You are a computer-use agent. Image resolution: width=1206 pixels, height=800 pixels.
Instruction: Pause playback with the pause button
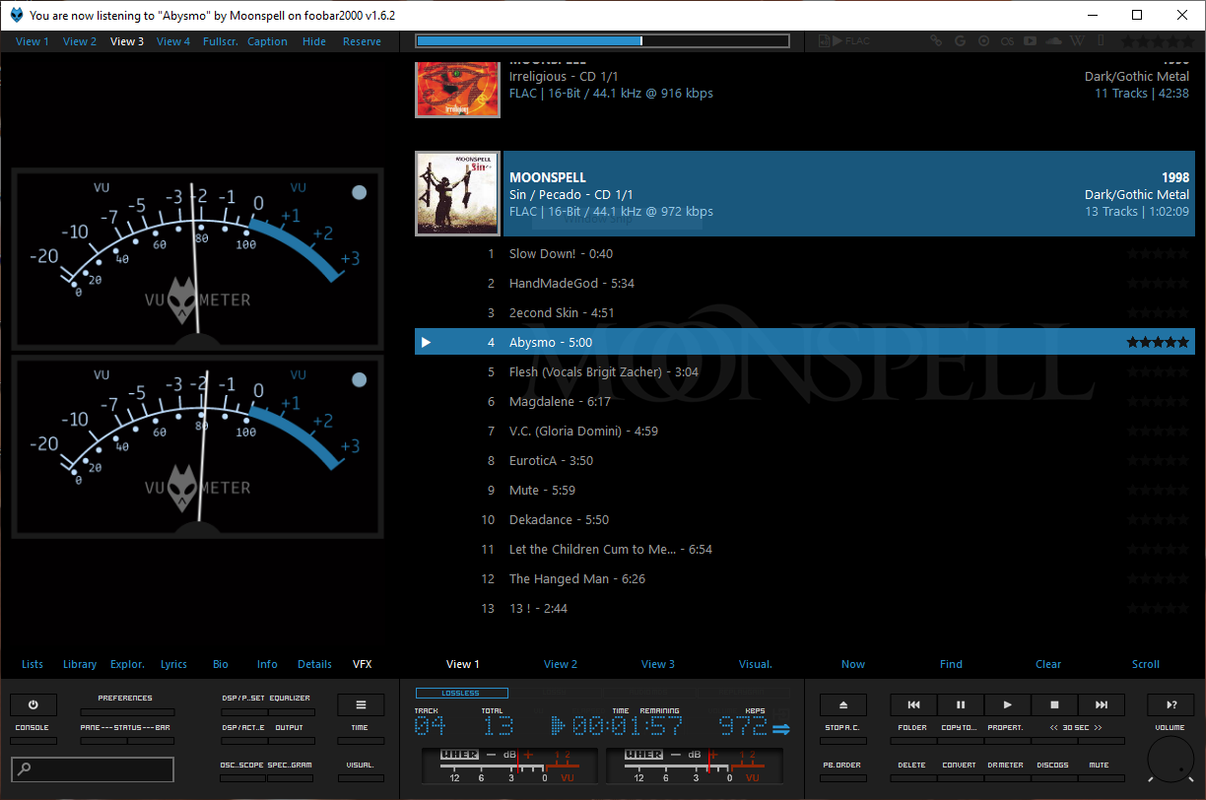click(960, 704)
